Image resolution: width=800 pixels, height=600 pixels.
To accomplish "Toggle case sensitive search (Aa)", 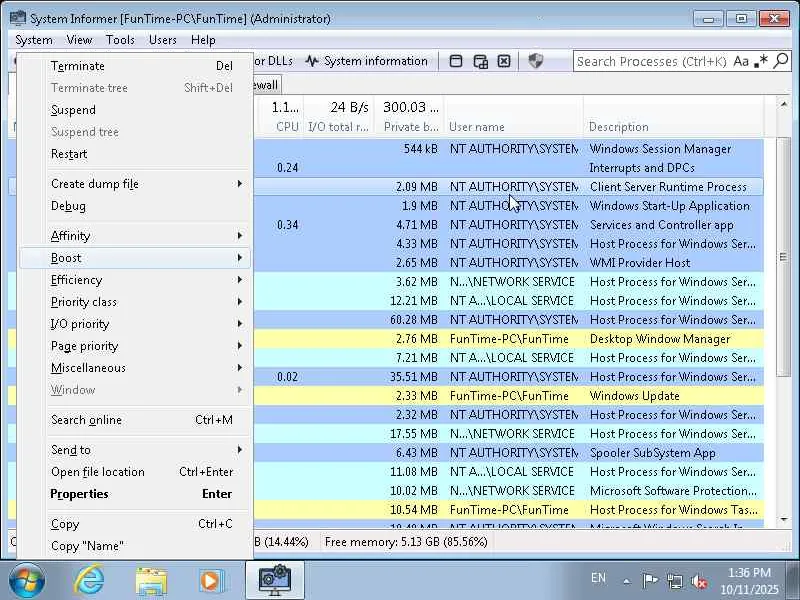I will [741, 61].
